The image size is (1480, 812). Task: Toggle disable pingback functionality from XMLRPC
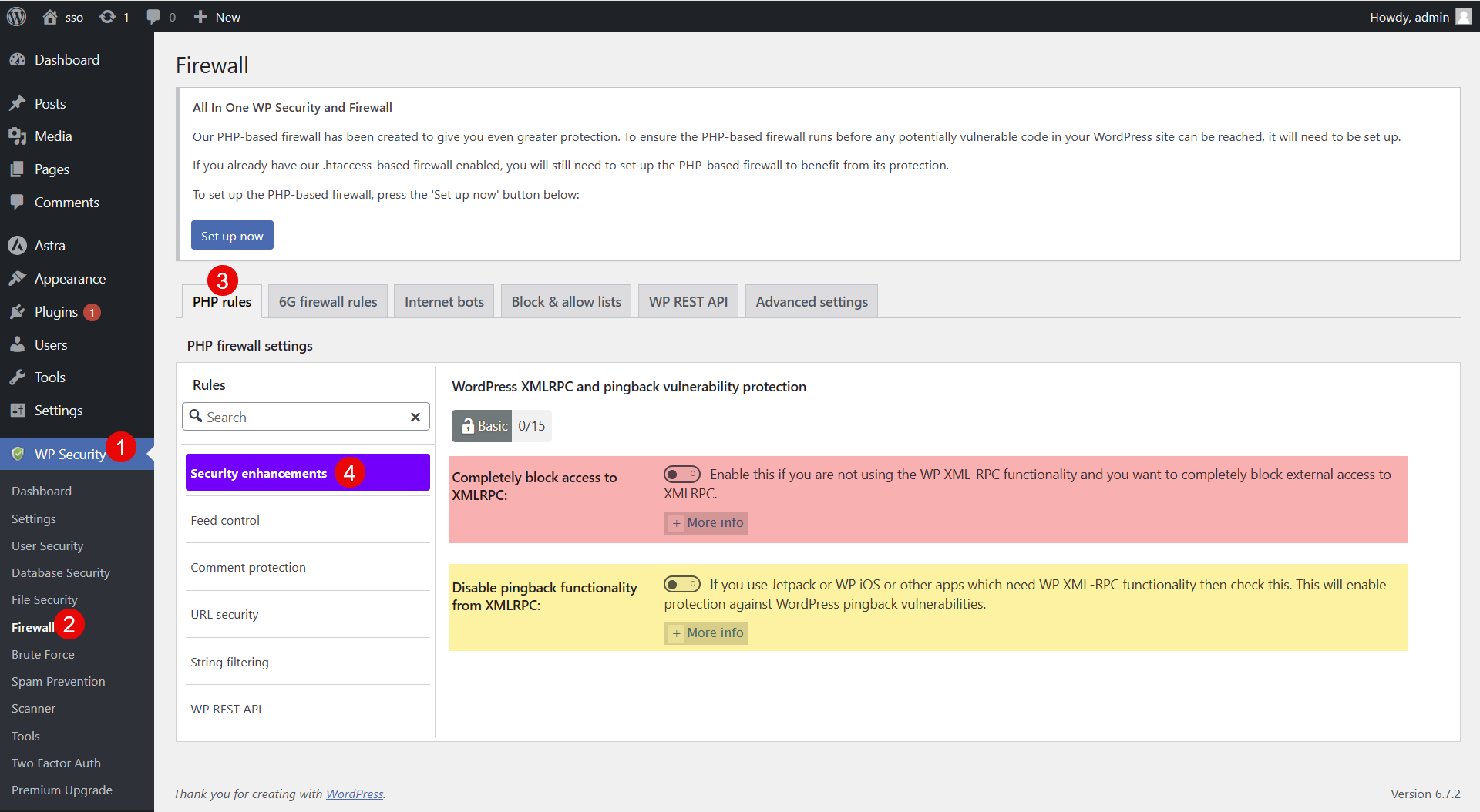(681, 585)
